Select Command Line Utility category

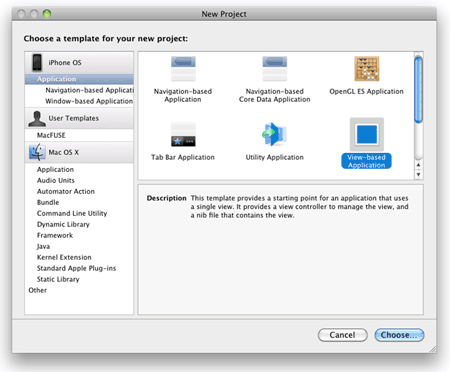point(79,213)
